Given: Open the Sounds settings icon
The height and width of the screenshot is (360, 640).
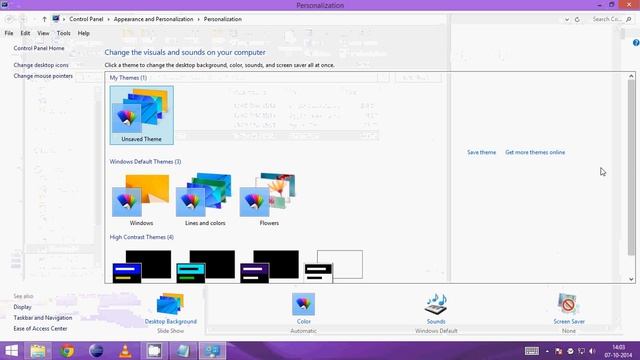Looking at the screenshot, I should (436, 304).
